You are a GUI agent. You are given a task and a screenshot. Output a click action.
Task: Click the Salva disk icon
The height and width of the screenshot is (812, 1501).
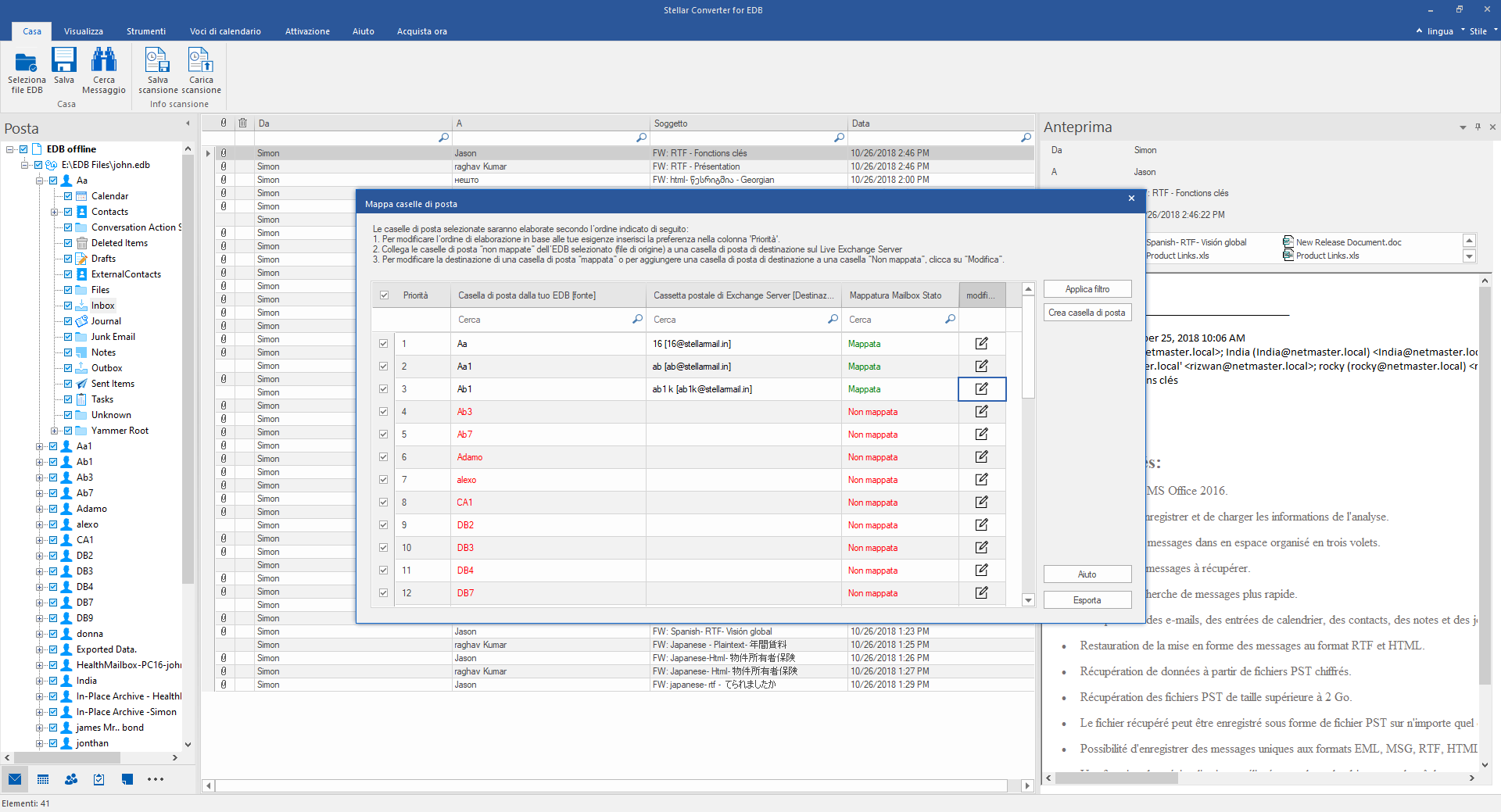pyautogui.click(x=64, y=60)
